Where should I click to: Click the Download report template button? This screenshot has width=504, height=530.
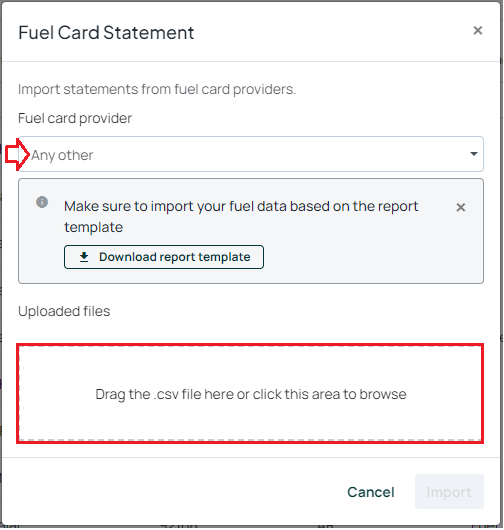[164, 257]
